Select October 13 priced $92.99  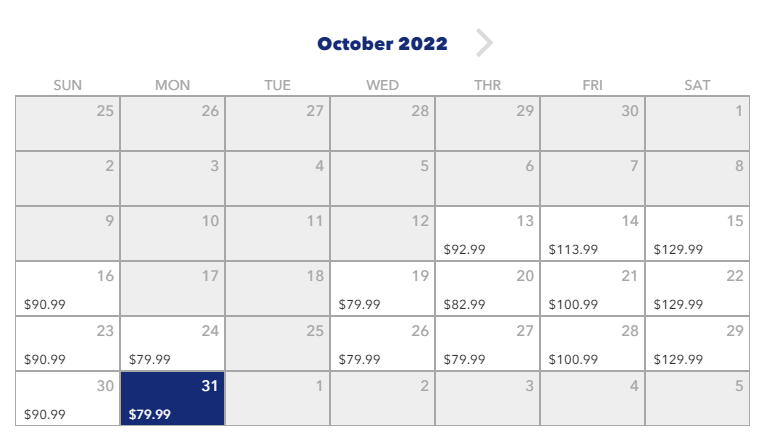coord(487,233)
